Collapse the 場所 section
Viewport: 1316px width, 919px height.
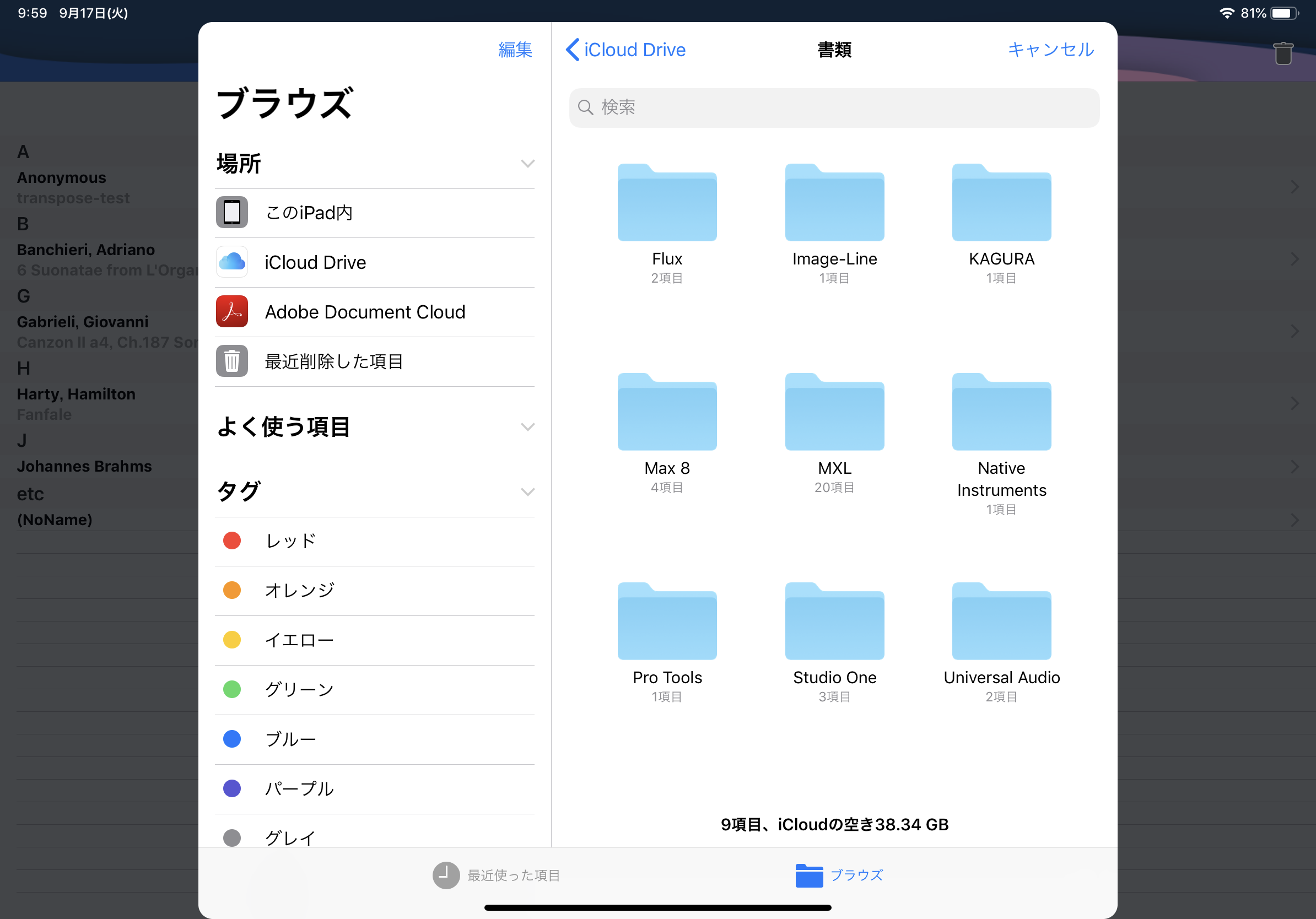click(x=527, y=164)
